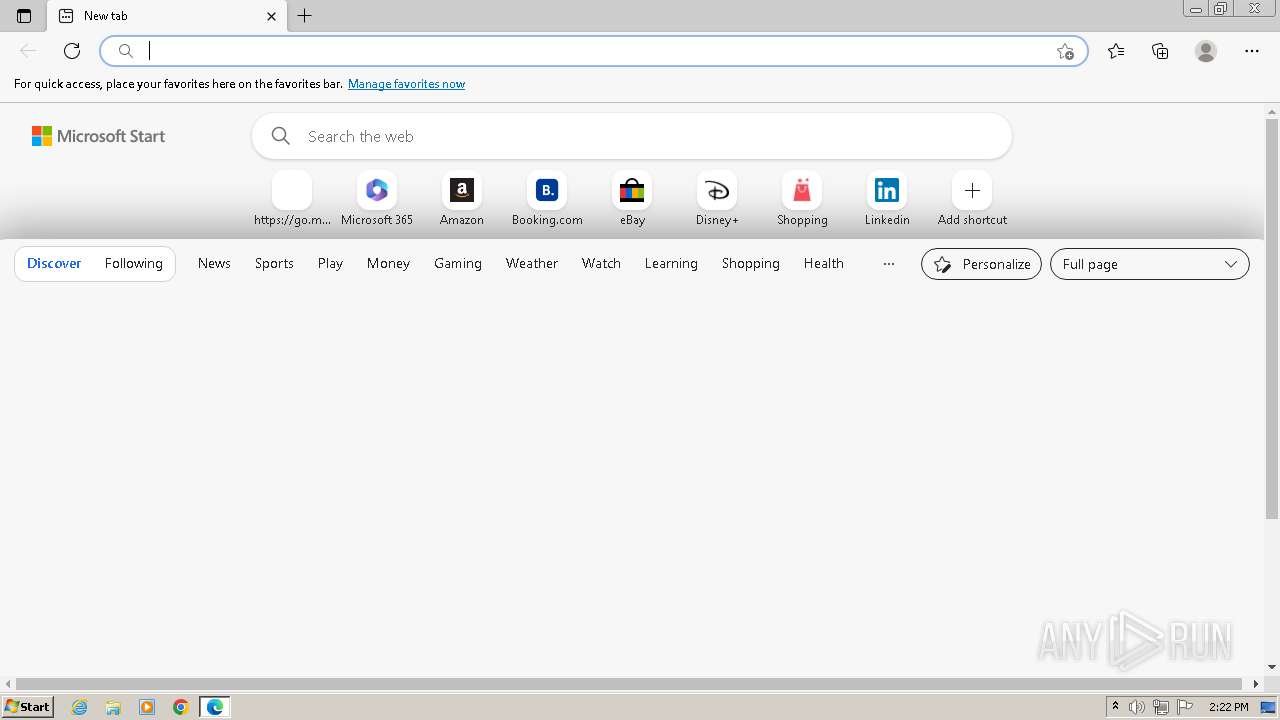Launch Internet Explorer from taskbar

(x=80, y=707)
